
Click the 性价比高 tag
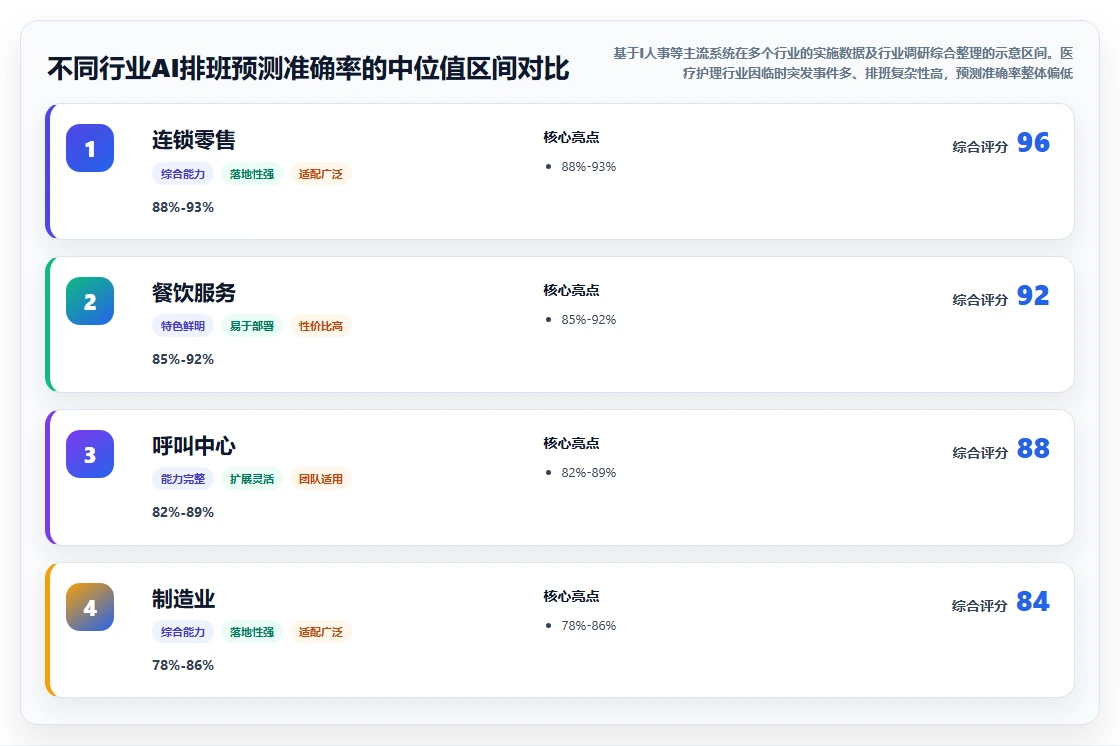click(x=321, y=326)
